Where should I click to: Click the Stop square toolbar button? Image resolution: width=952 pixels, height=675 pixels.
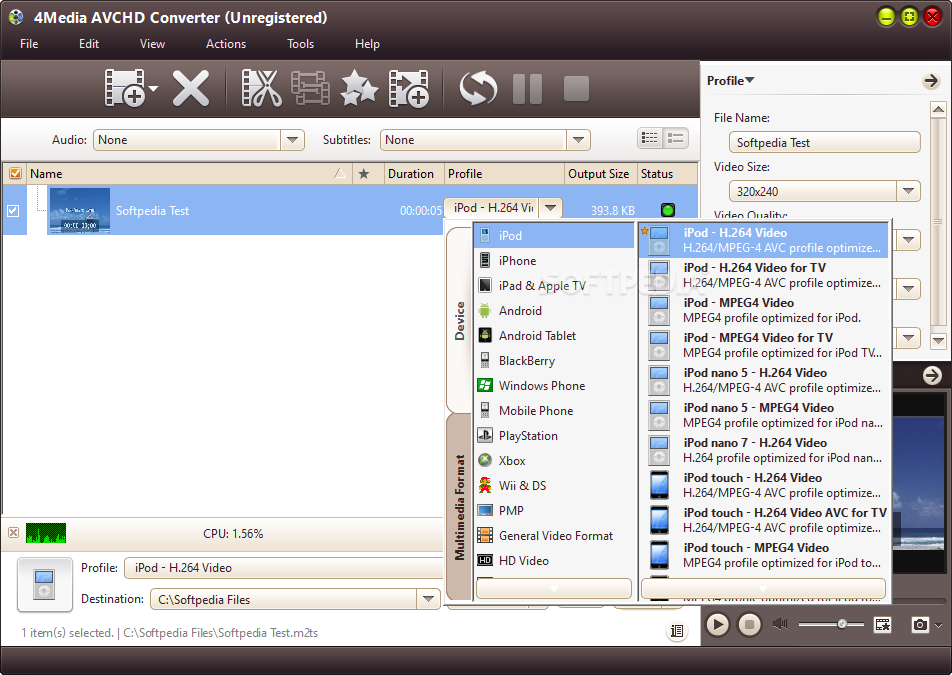pyautogui.click(x=576, y=89)
